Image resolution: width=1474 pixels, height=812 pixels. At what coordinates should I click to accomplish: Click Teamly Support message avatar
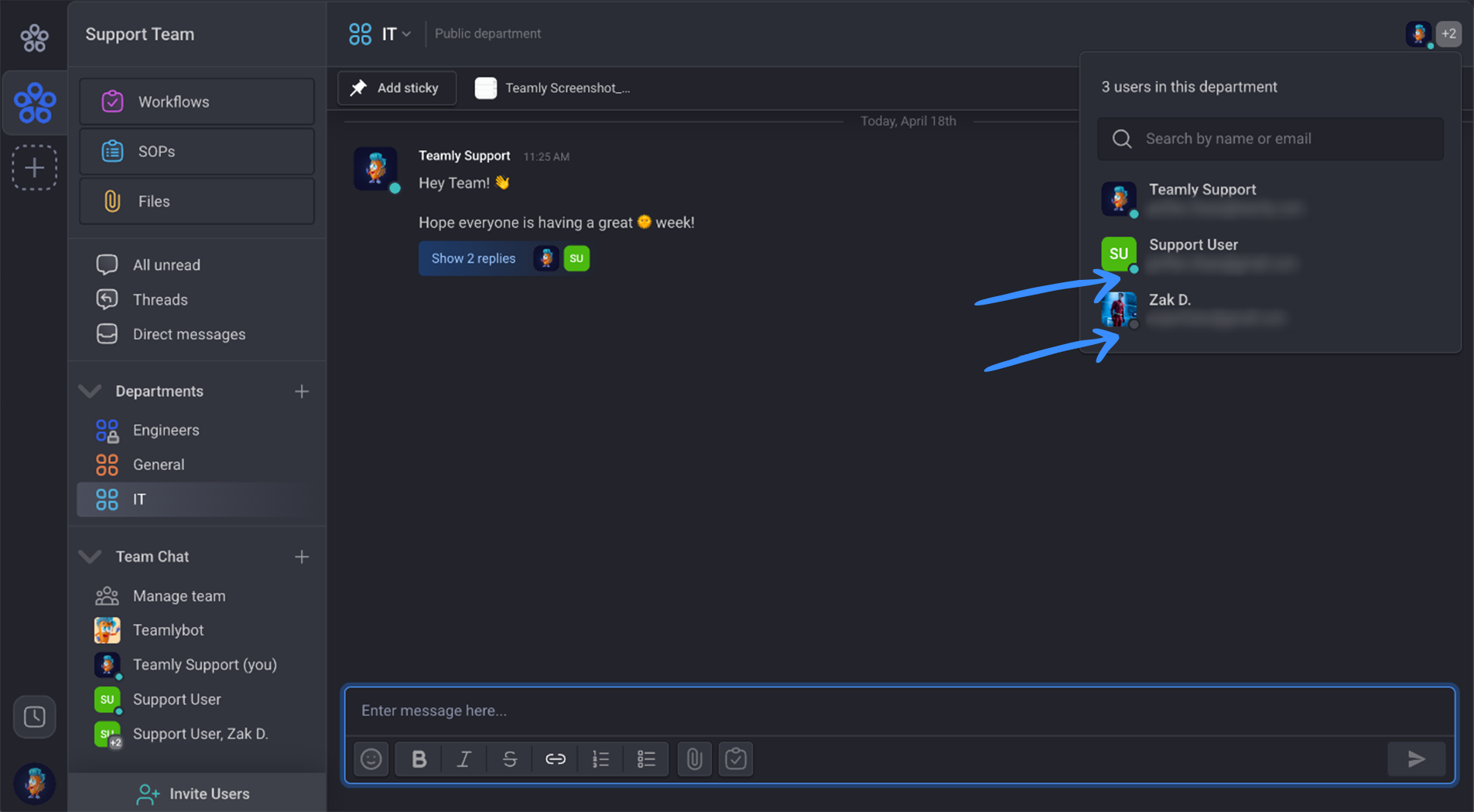tap(376, 168)
